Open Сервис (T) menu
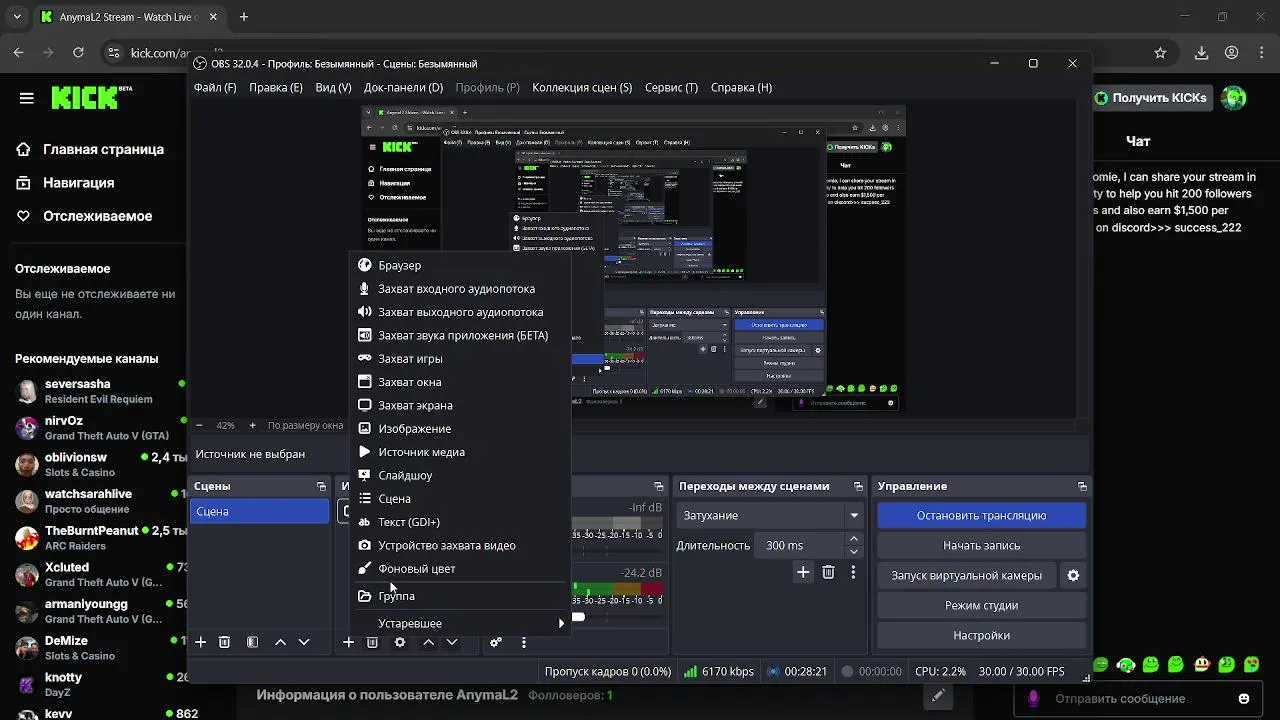1280x720 pixels. (x=671, y=87)
